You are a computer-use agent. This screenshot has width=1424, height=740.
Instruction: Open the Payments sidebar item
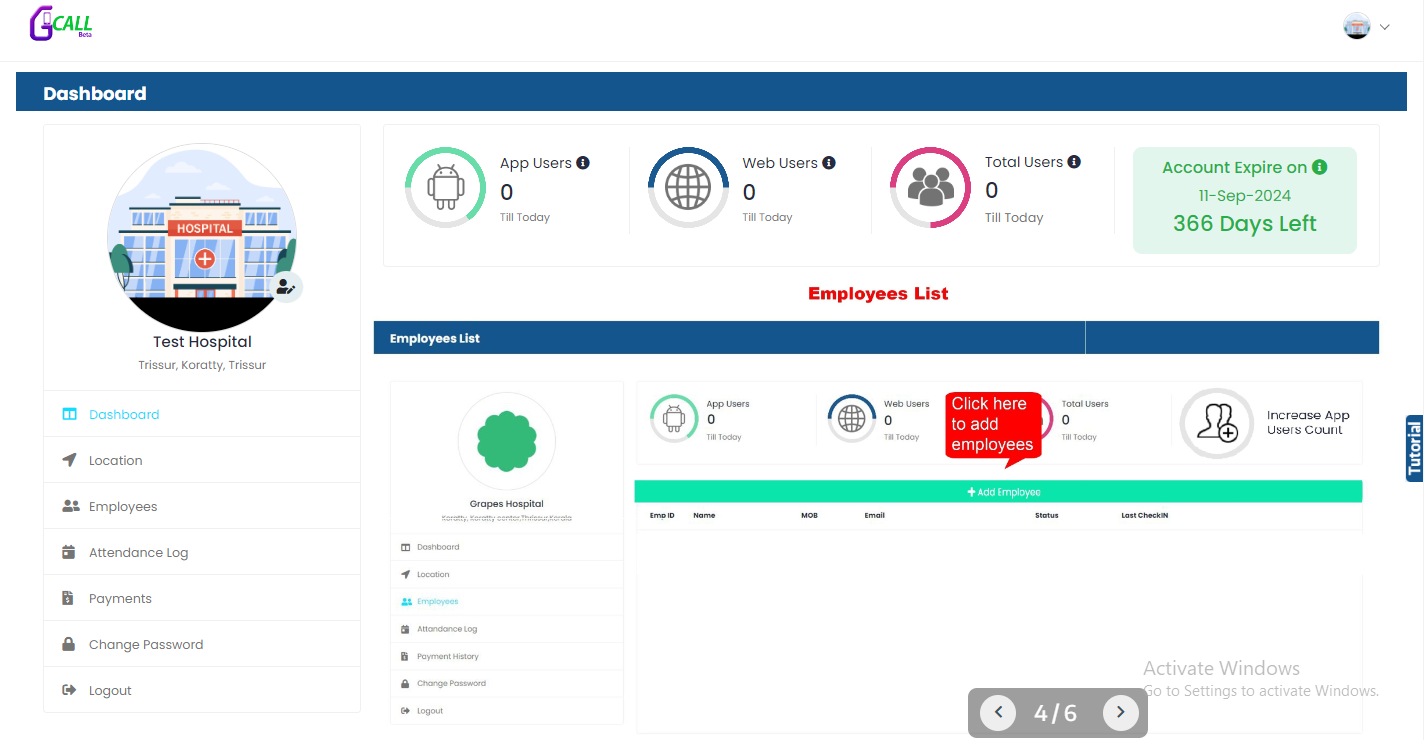coord(202,598)
